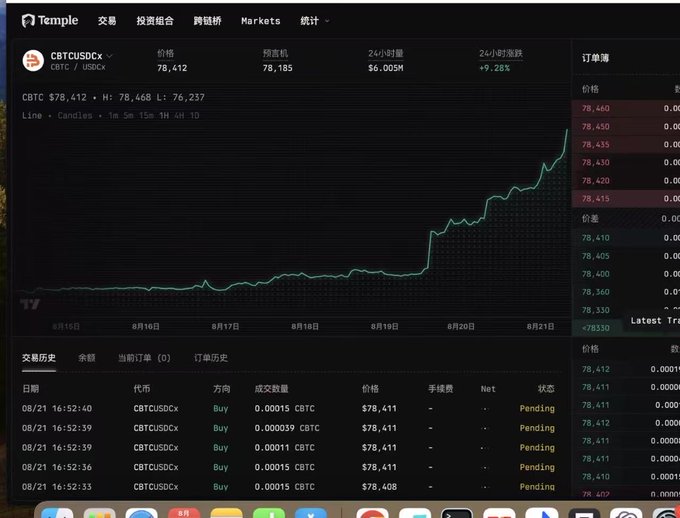This screenshot has width=680, height=518.
Task: Select ask price 78,420 in order book
Action: [x=595, y=180]
